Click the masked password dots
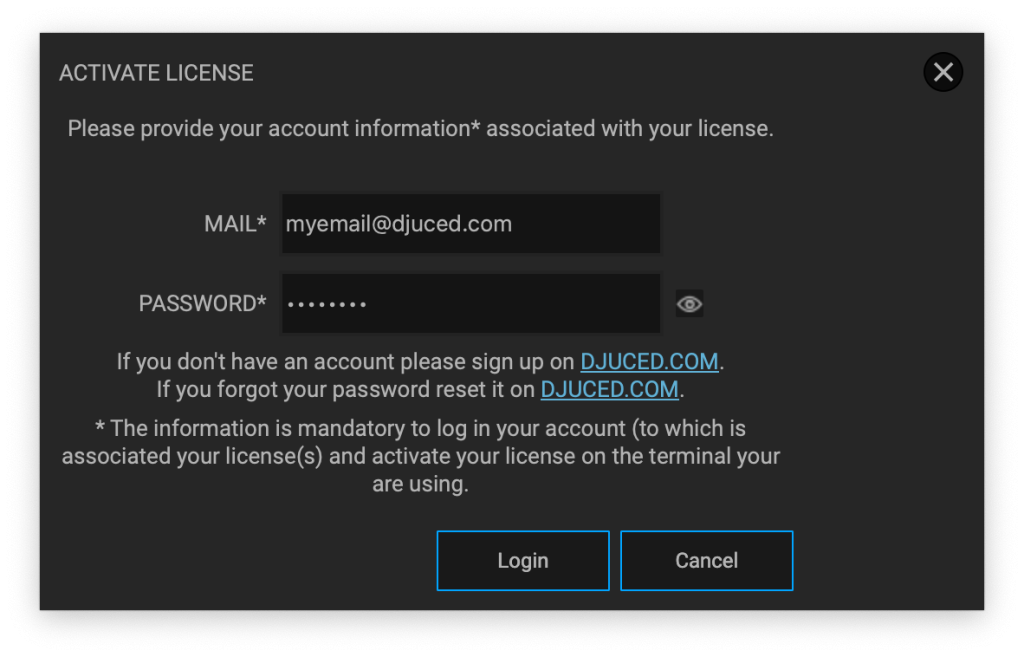This screenshot has width=1024, height=657. (x=326, y=304)
